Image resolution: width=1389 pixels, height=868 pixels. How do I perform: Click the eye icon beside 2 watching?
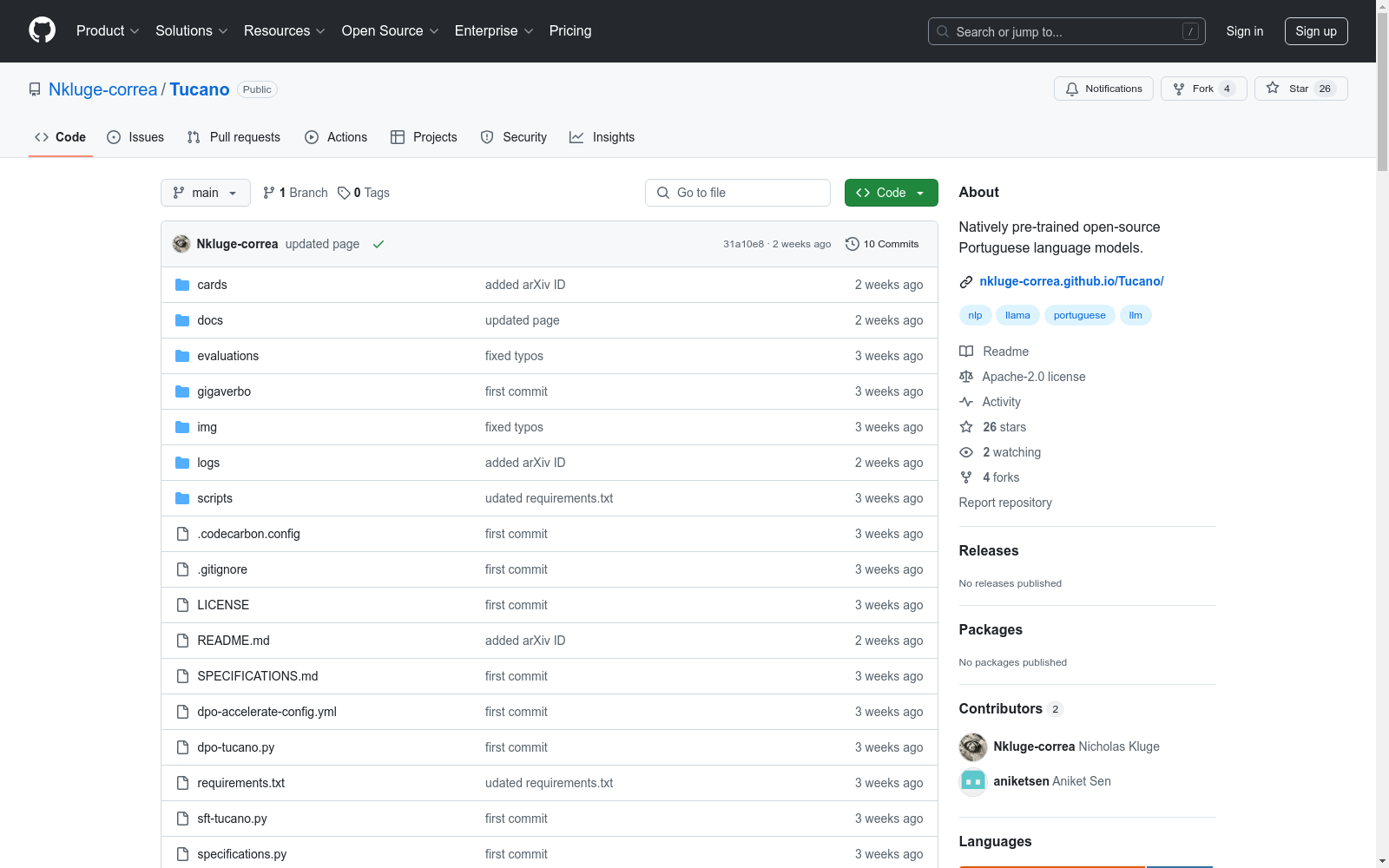pyautogui.click(x=966, y=452)
